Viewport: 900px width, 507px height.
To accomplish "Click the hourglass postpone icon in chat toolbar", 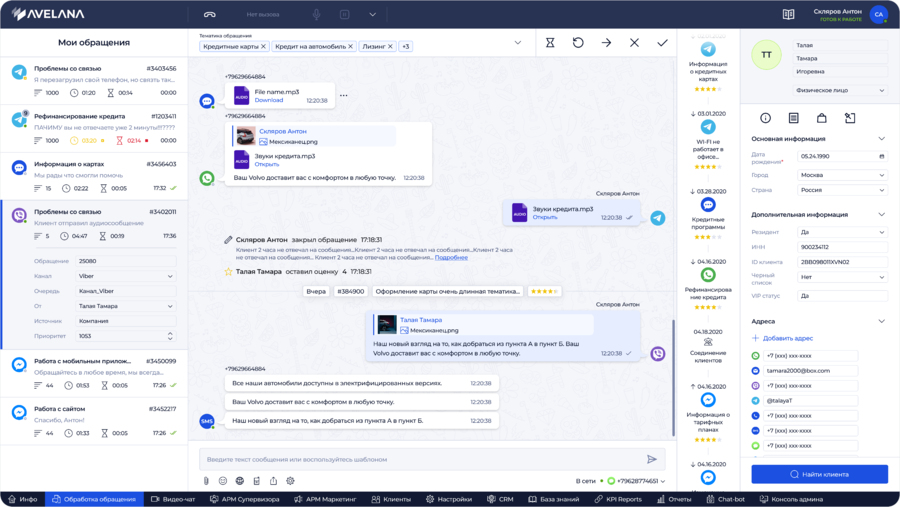I will 550,43.
